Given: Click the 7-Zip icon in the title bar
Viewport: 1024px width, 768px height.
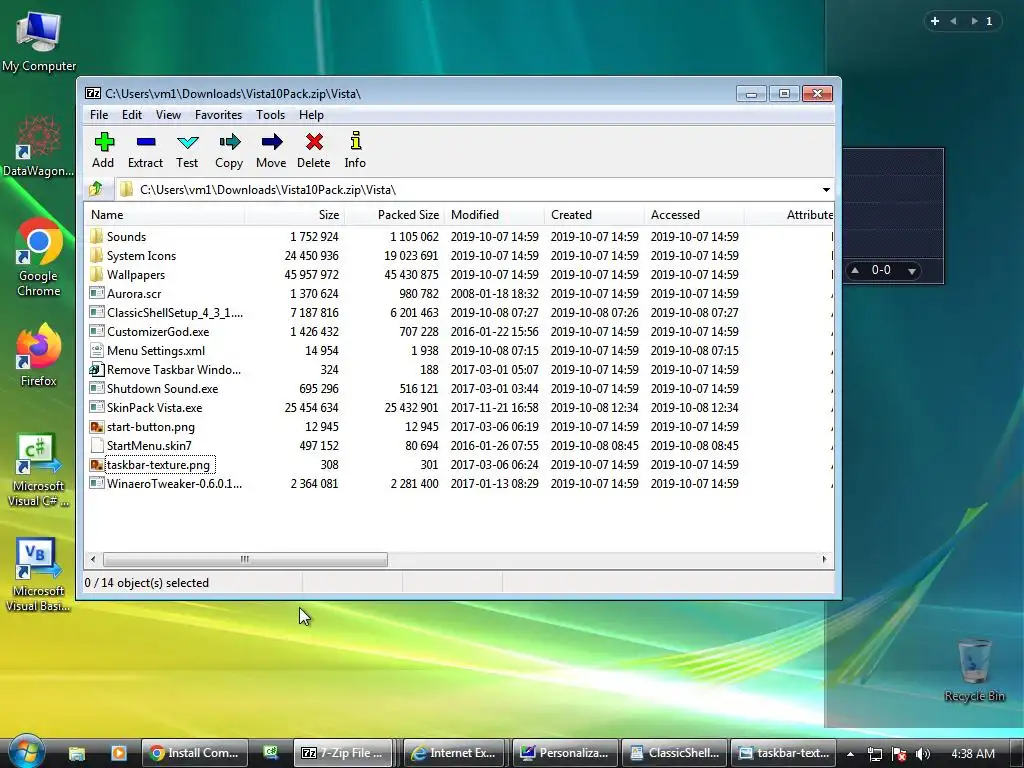Looking at the screenshot, I should pyautogui.click(x=93, y=93).
